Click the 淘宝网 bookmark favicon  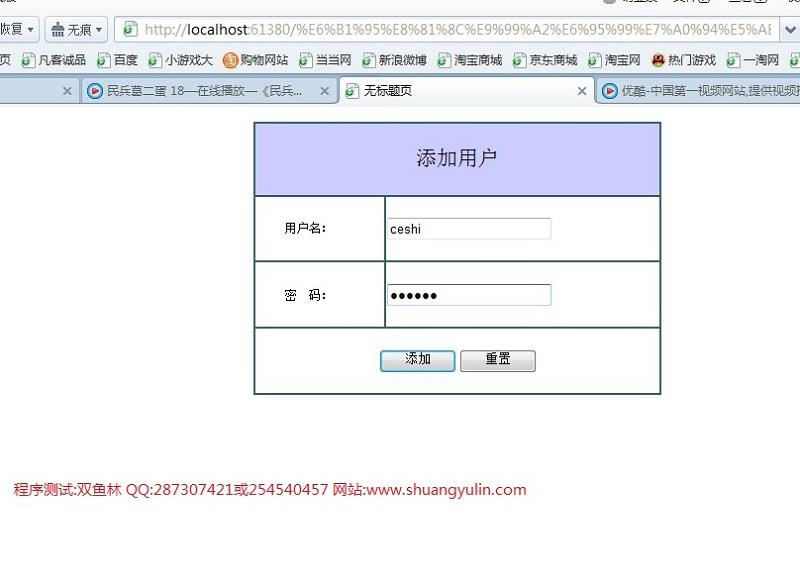[594, 61]
